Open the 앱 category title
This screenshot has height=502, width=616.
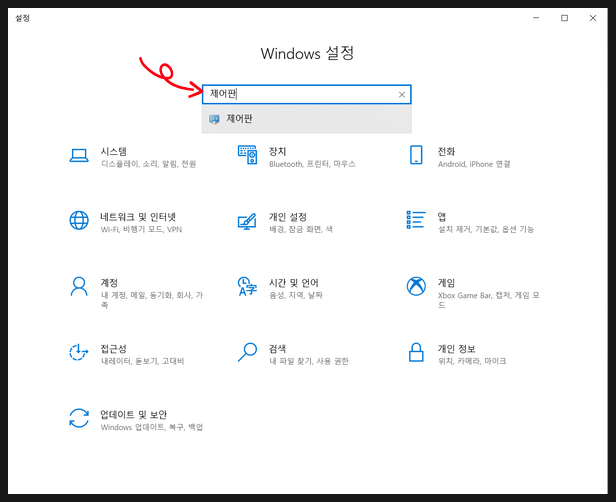tap(442, 217)
